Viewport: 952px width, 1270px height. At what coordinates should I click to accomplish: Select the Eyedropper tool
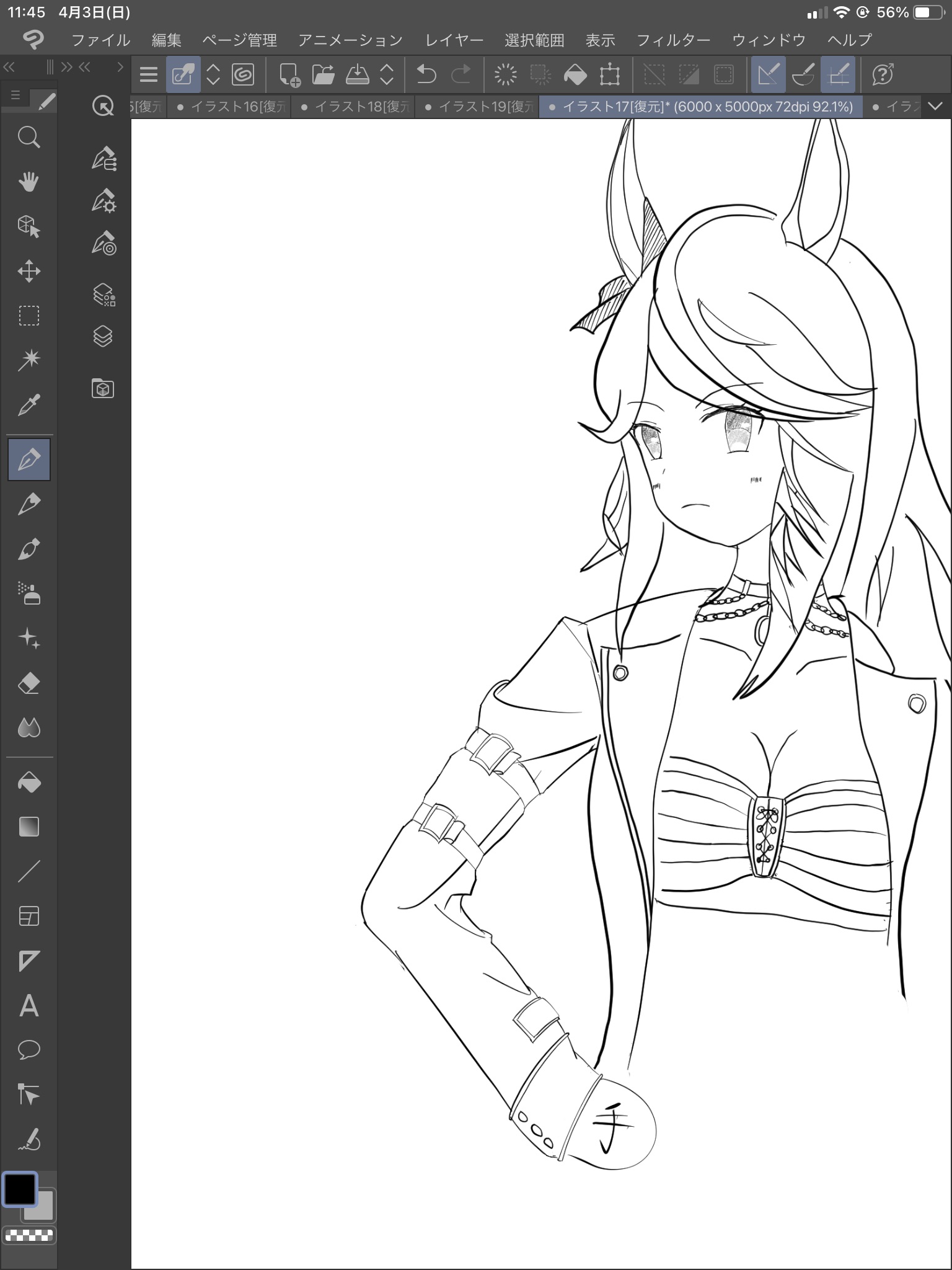tap(29, 405)
